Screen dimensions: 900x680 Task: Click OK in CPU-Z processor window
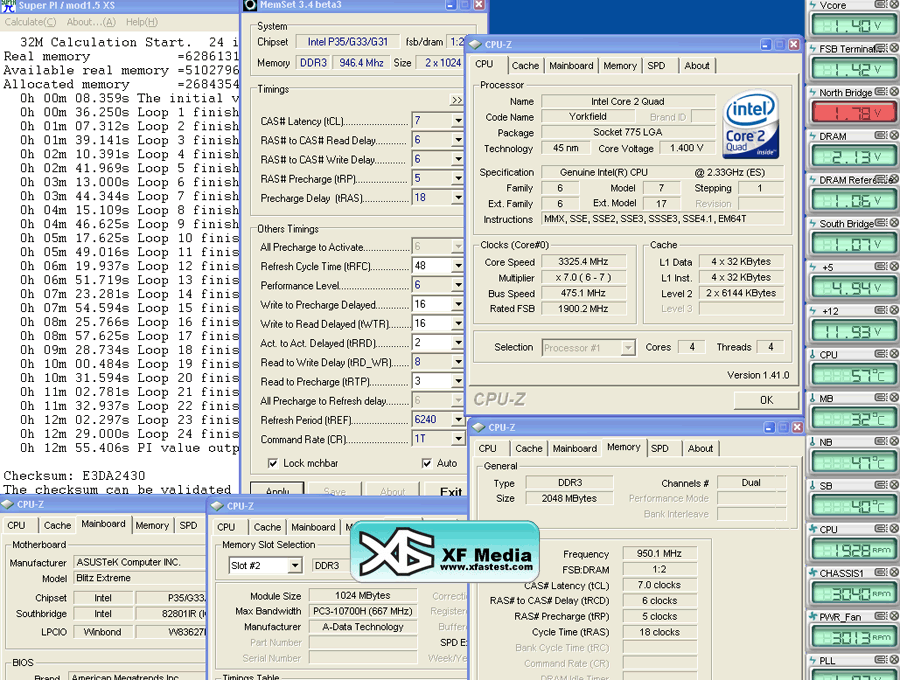coord(766,400)
